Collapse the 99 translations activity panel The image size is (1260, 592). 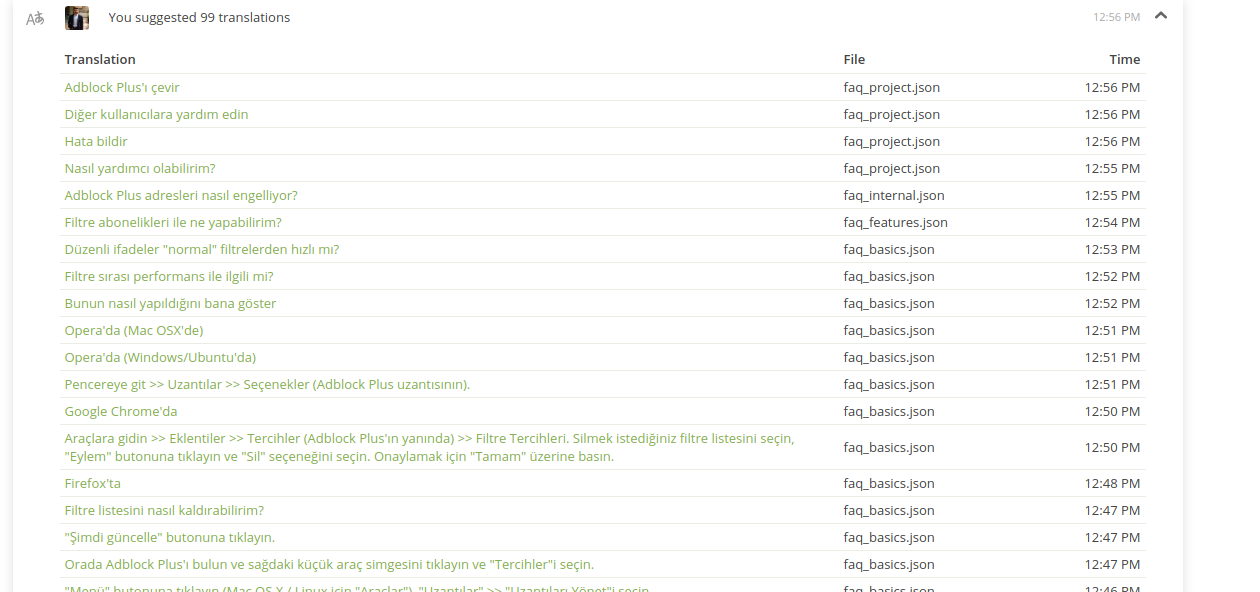click(1161, 16)
